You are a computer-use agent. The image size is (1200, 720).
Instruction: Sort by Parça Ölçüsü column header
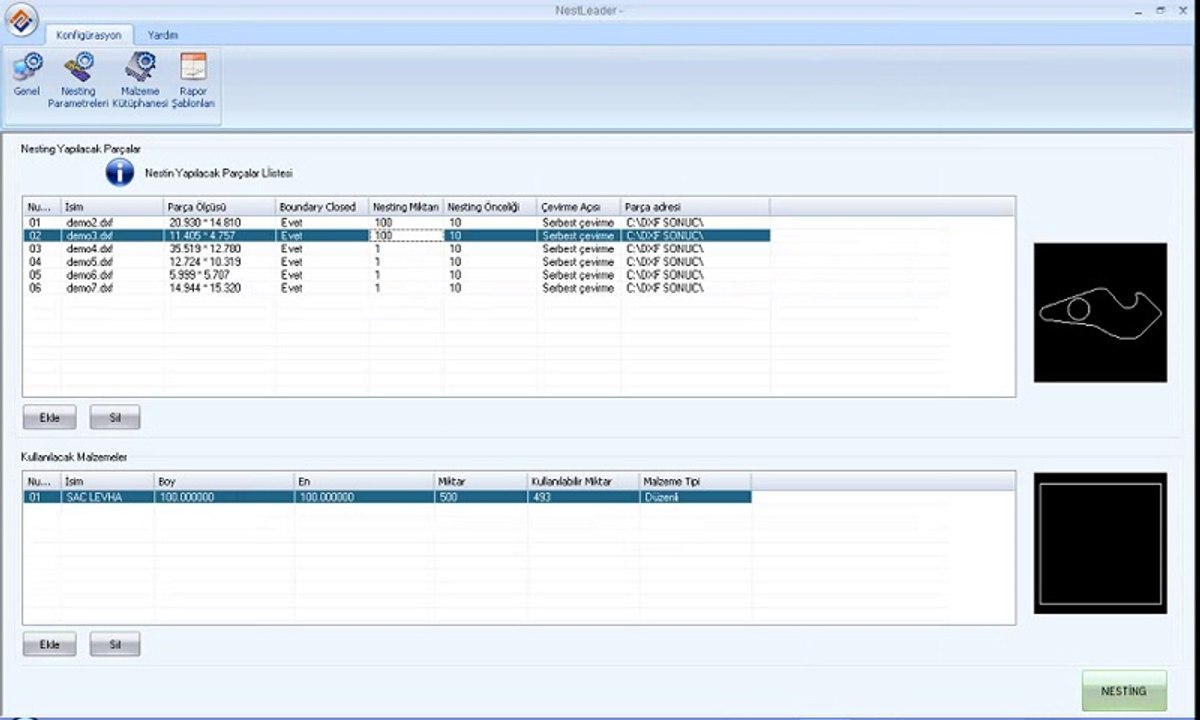220,207
